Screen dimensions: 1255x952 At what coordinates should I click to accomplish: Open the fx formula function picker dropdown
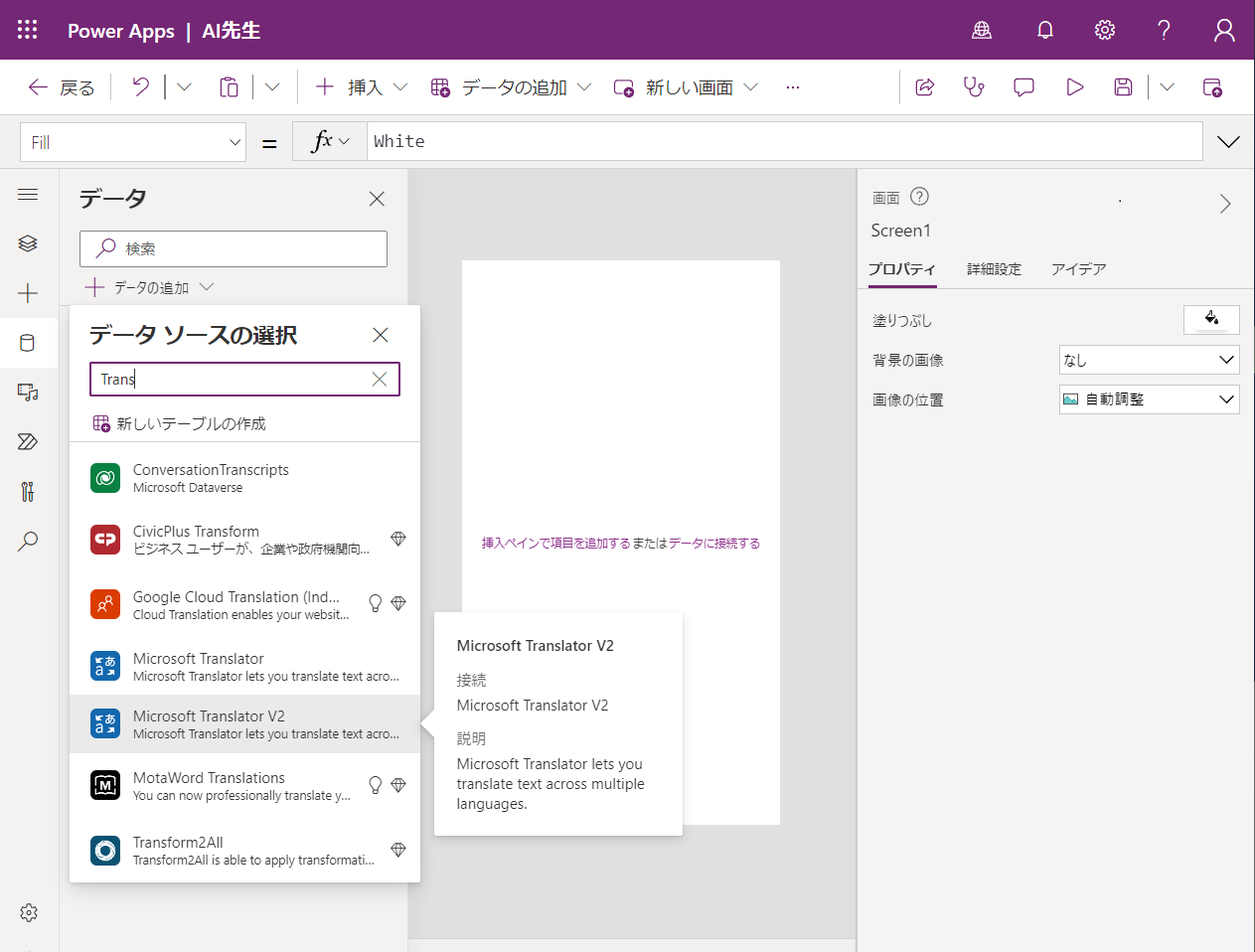329,140
